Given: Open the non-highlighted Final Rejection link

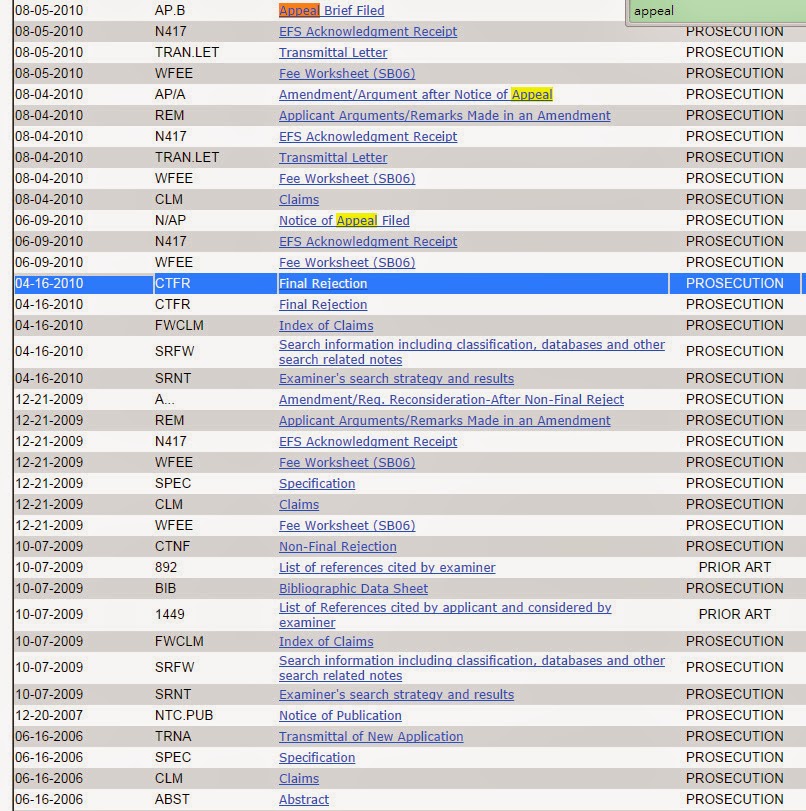Looking at the screenshot, I should [x=323, y=305].
